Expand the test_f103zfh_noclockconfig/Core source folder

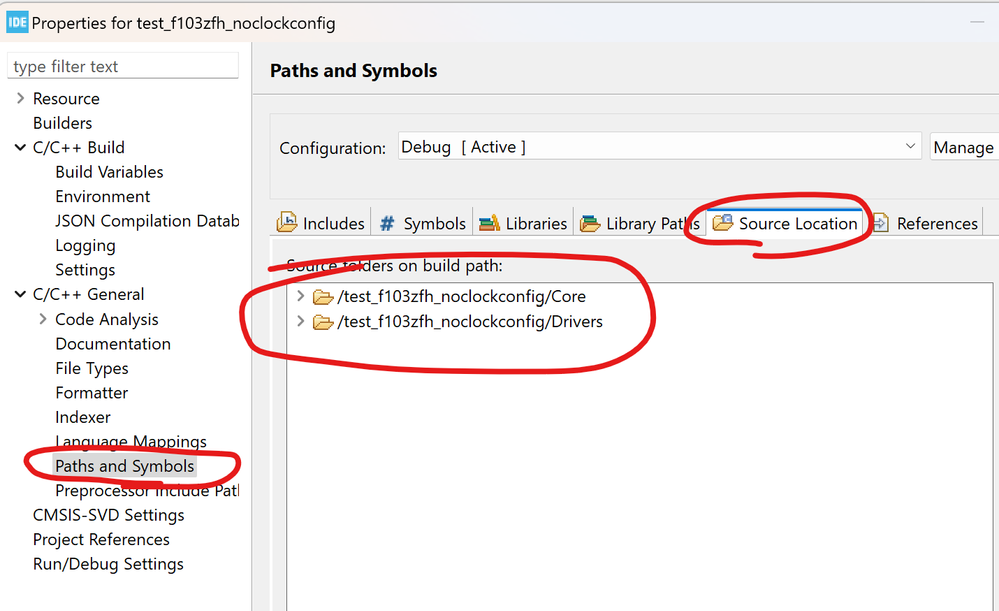click(301, 296)
